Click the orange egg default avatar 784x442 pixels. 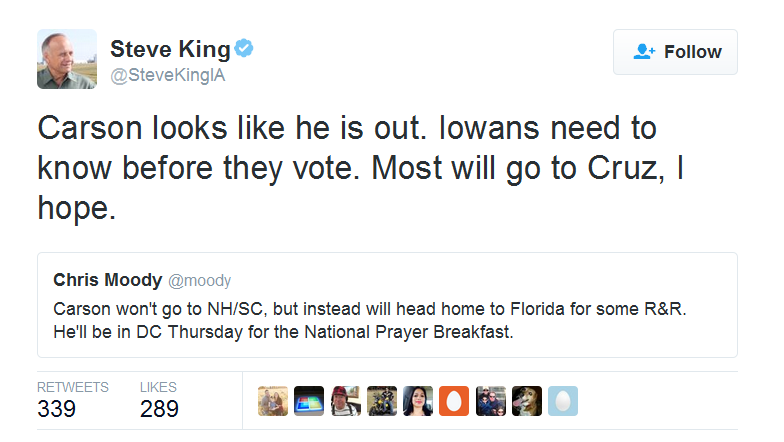(454, 401)
